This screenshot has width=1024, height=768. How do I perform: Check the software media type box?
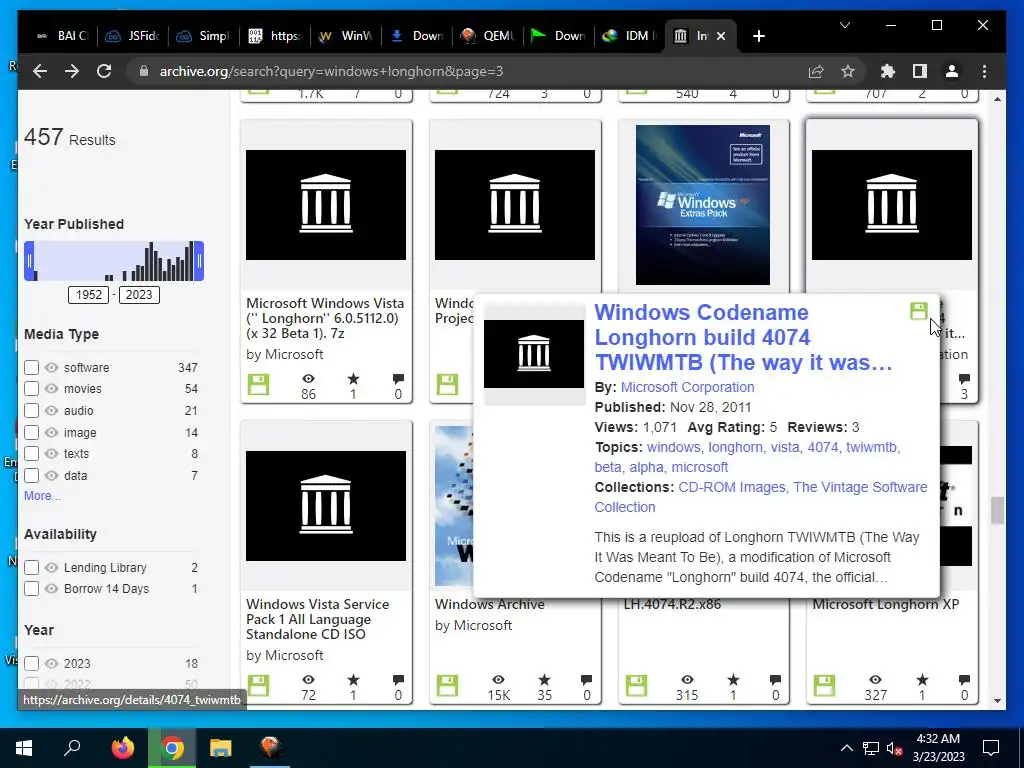31,368
